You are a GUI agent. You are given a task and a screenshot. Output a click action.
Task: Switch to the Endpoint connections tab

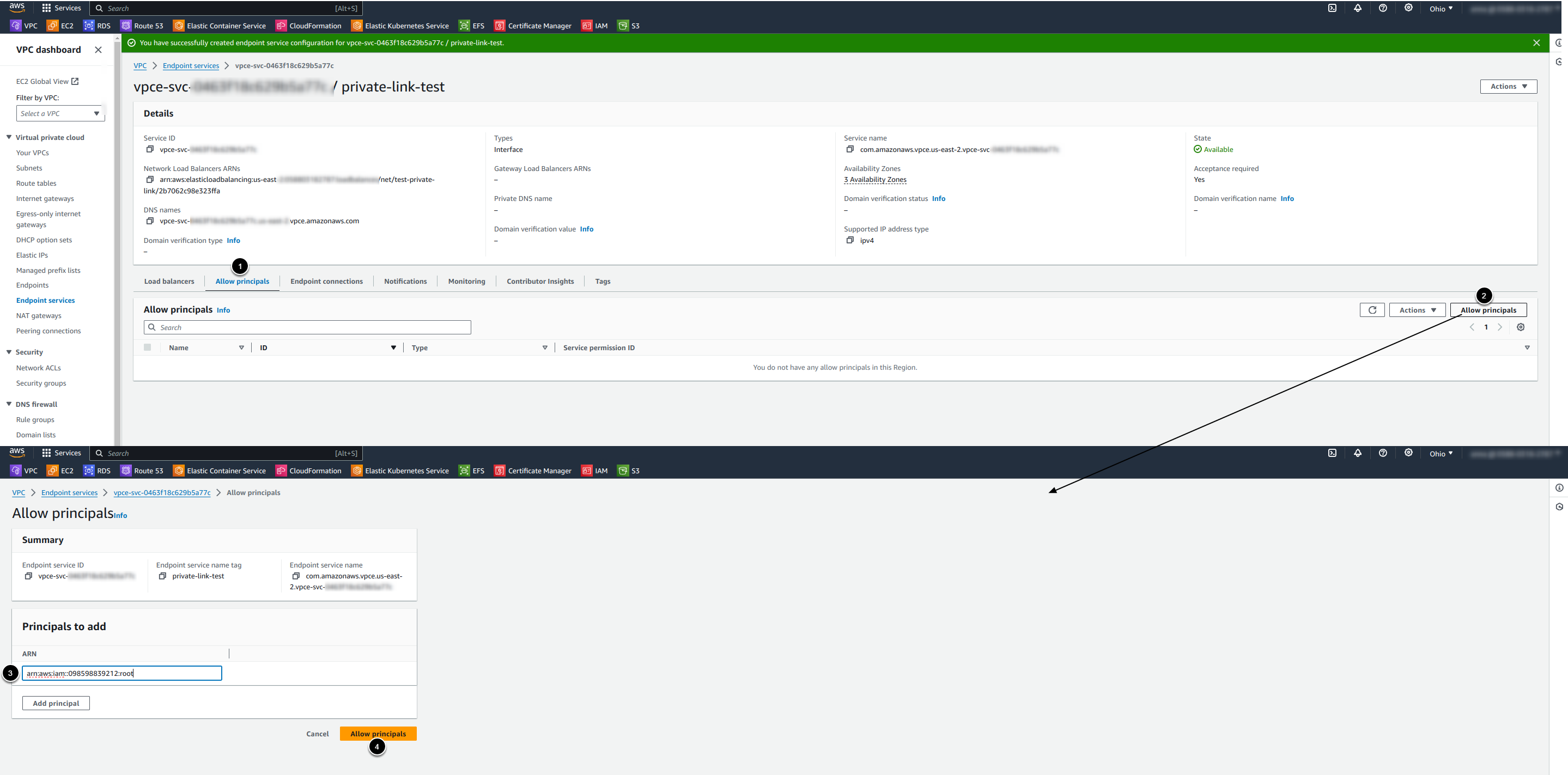[326, 282]
